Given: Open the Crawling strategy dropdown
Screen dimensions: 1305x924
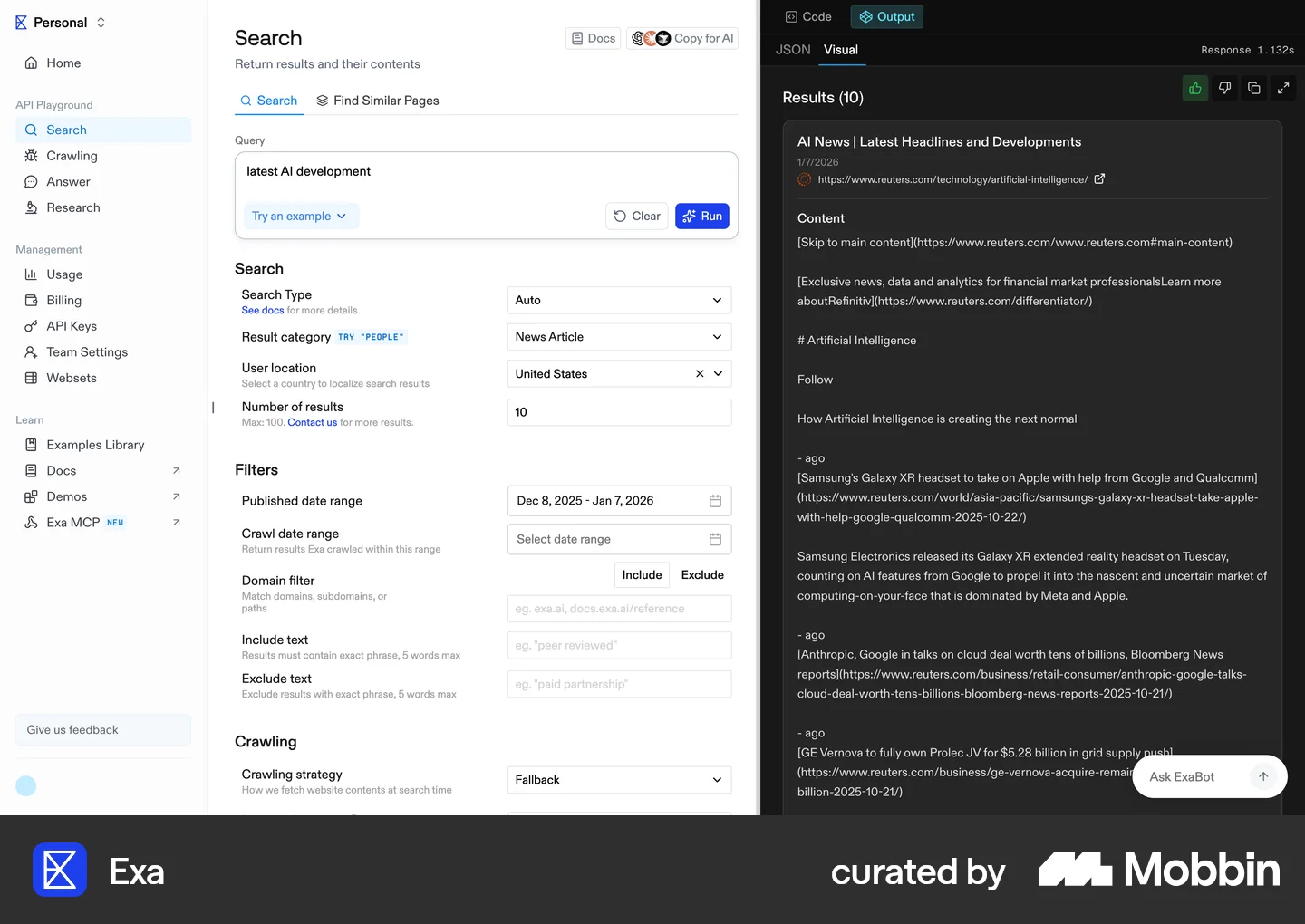Looking at the screenshot, I should click(619, 780).
